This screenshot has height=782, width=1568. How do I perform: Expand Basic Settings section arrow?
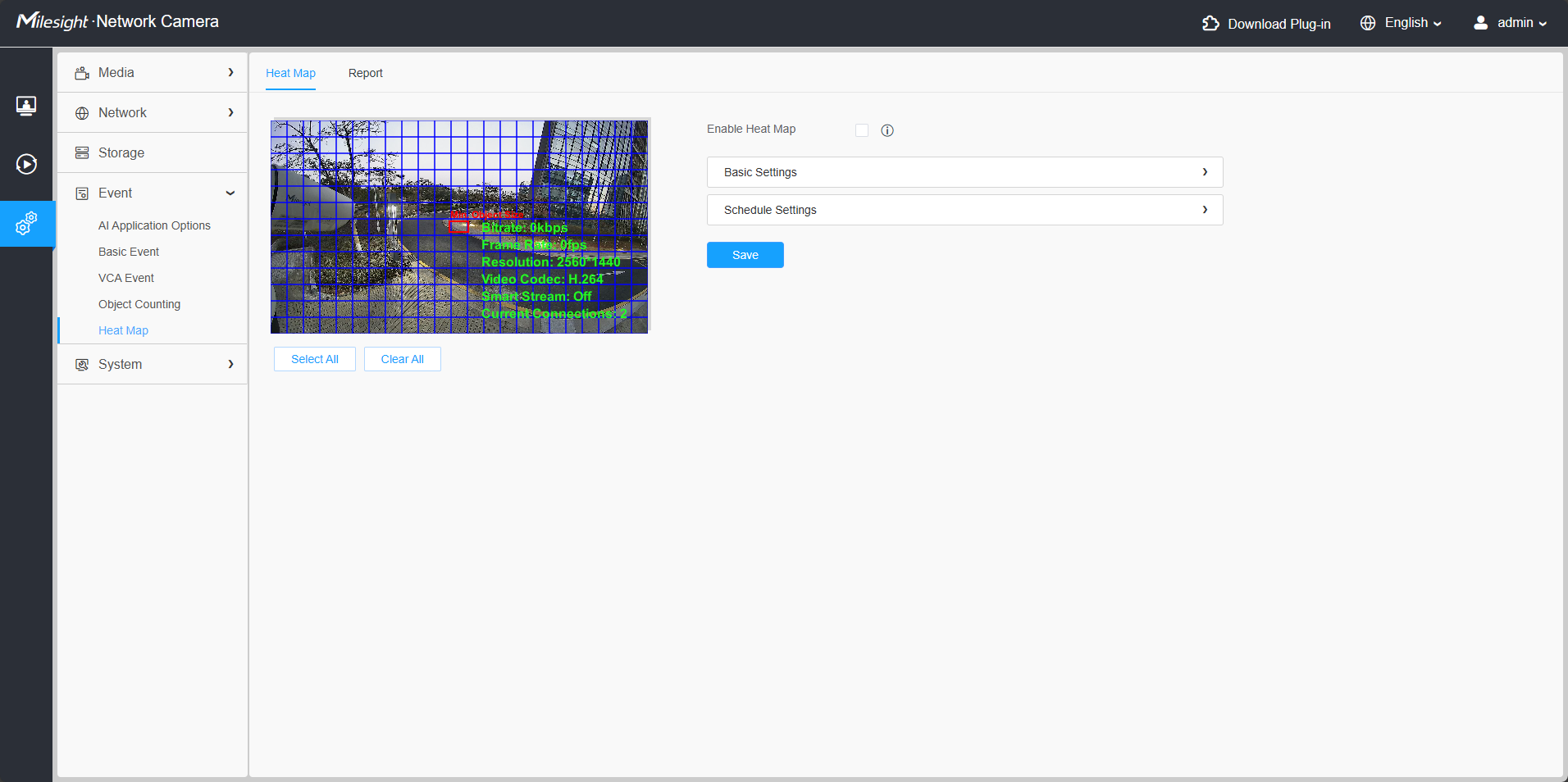click(x=1205, y=172)
